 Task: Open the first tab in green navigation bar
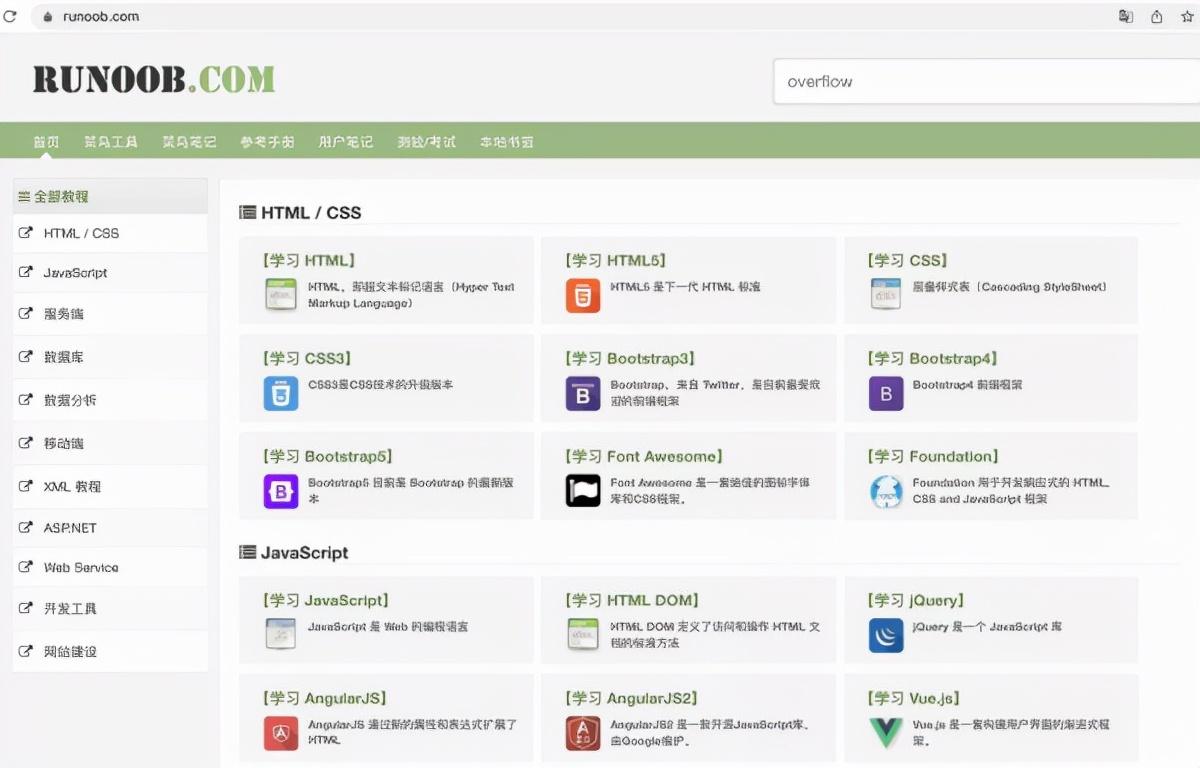pos(46,142)
